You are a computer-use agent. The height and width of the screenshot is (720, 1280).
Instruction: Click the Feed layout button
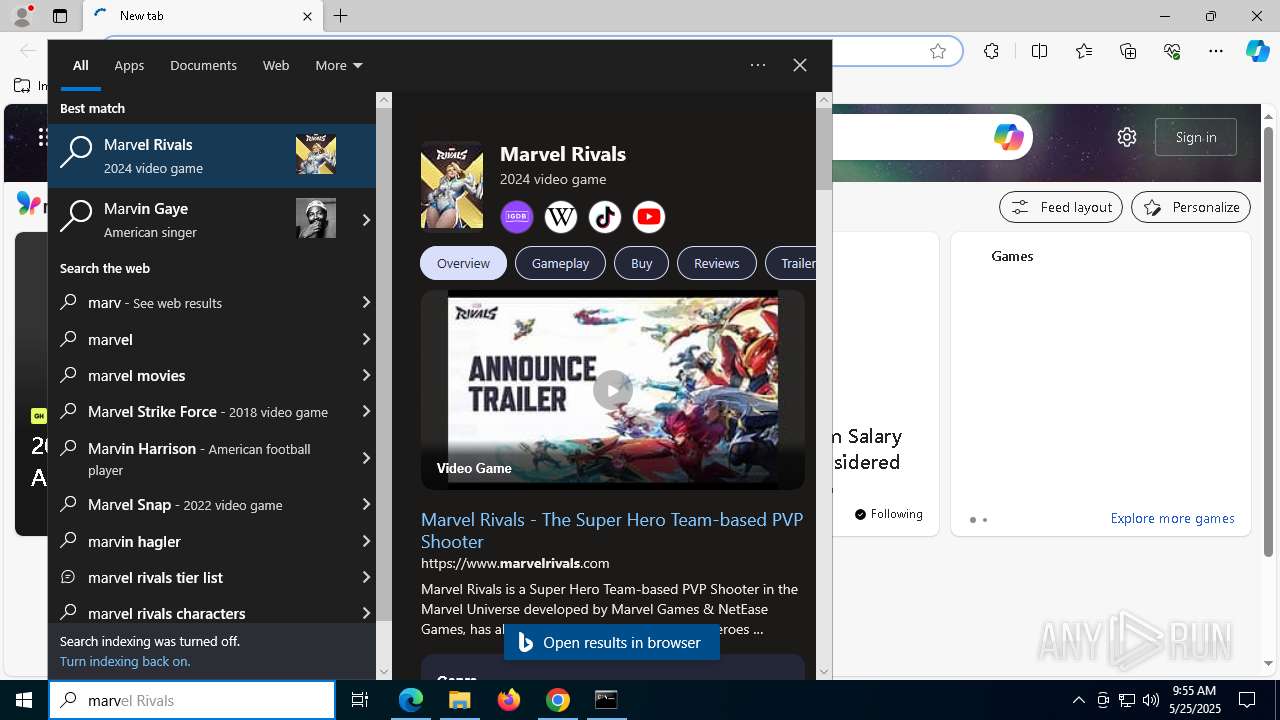pos(1061,207)
